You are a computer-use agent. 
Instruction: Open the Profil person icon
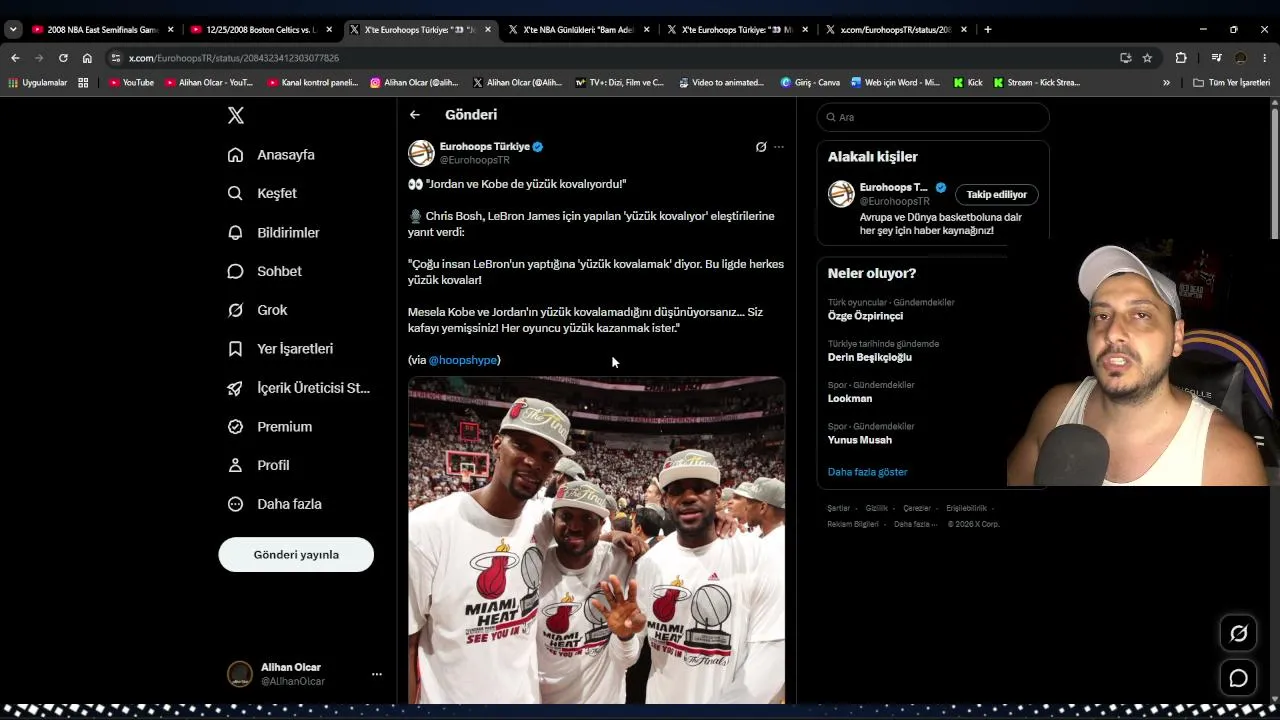click(235, 465)
